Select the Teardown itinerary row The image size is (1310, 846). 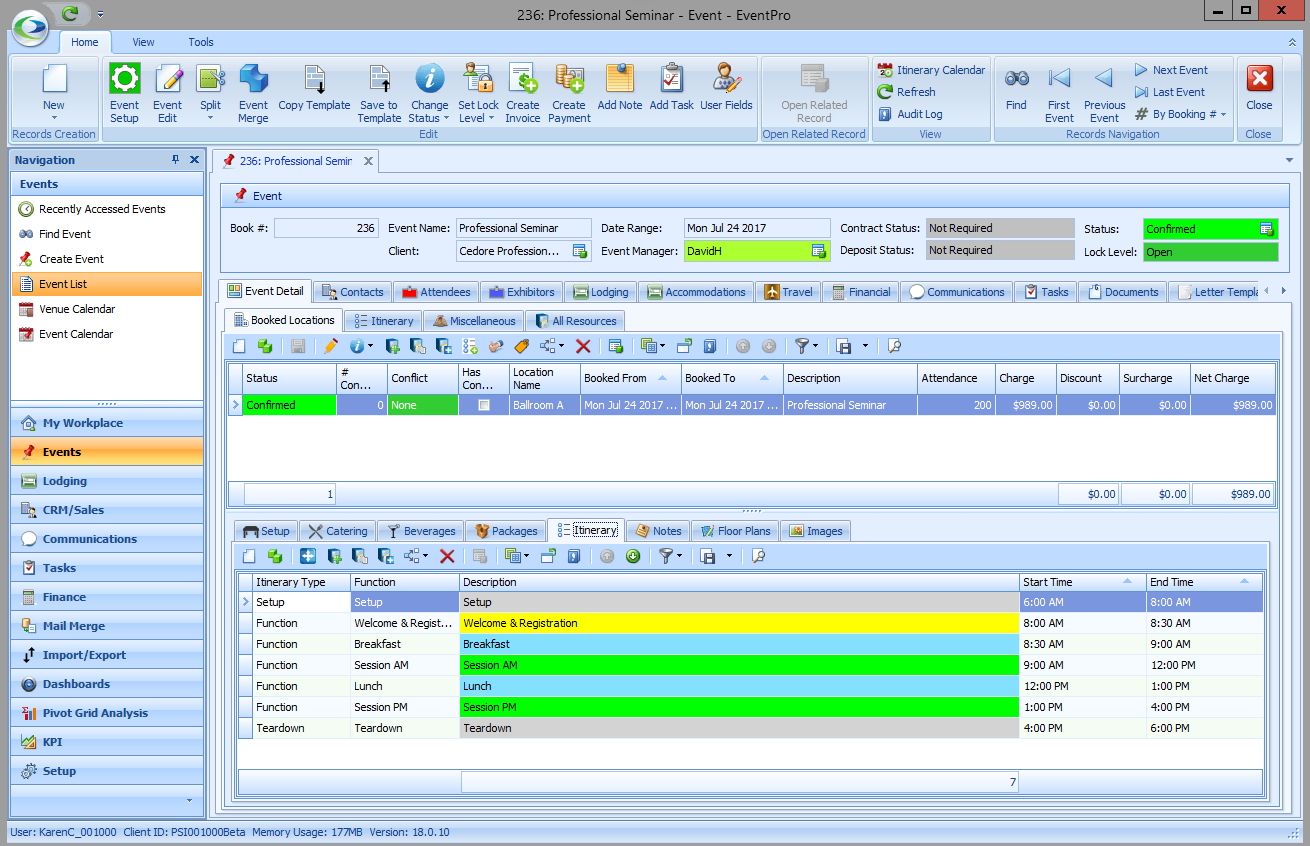751,728
